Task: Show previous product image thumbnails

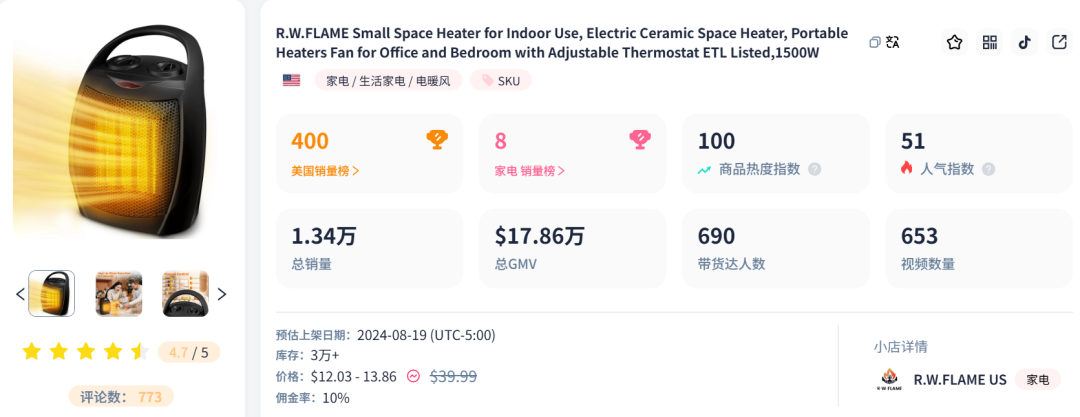Action: pos(20,294)
